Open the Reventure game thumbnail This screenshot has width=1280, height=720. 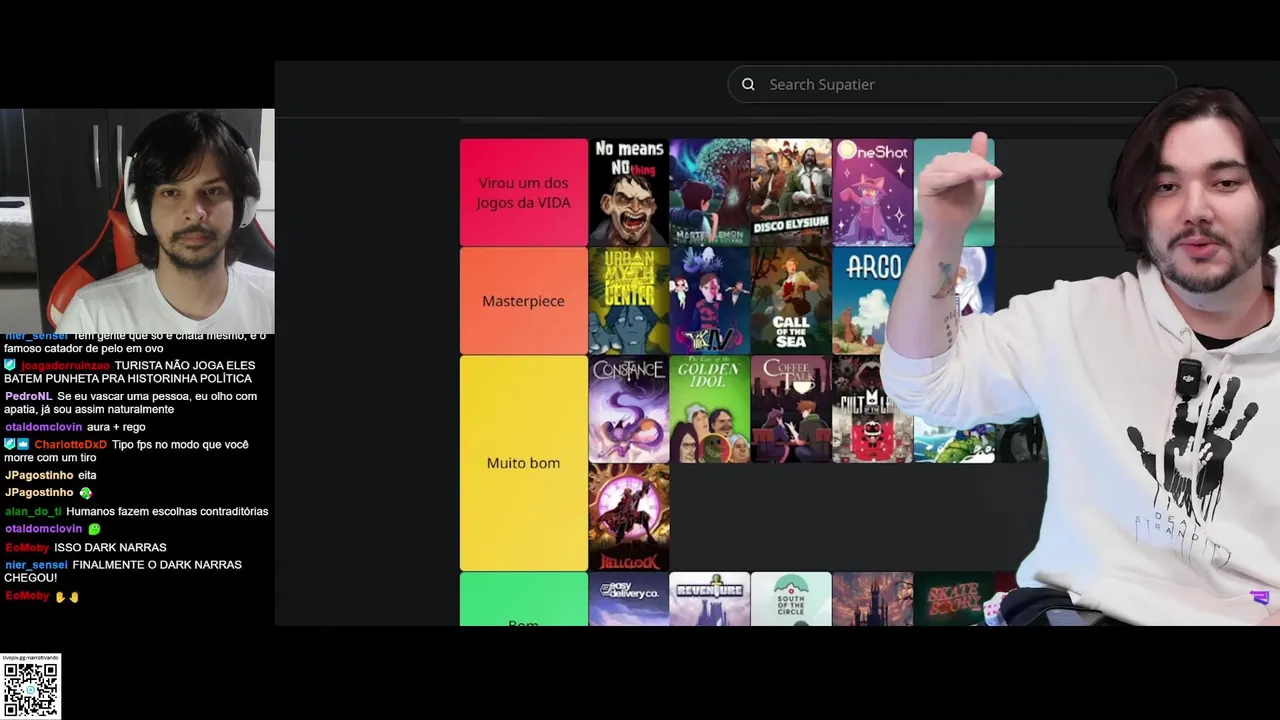pyautogui.click(x=710, y=599)
